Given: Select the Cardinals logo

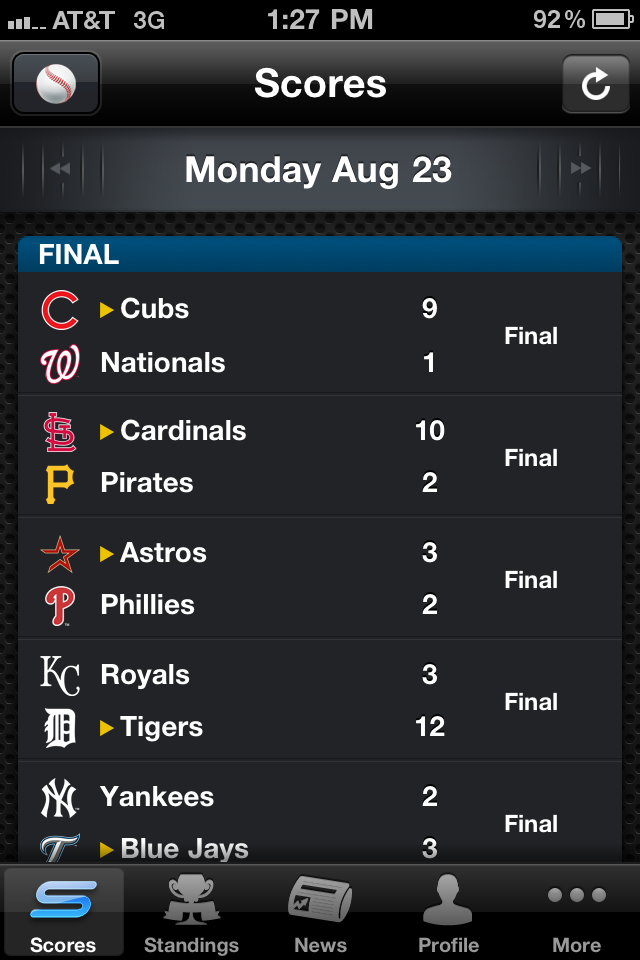Looking at the screenshot, I should click(60, 432).
